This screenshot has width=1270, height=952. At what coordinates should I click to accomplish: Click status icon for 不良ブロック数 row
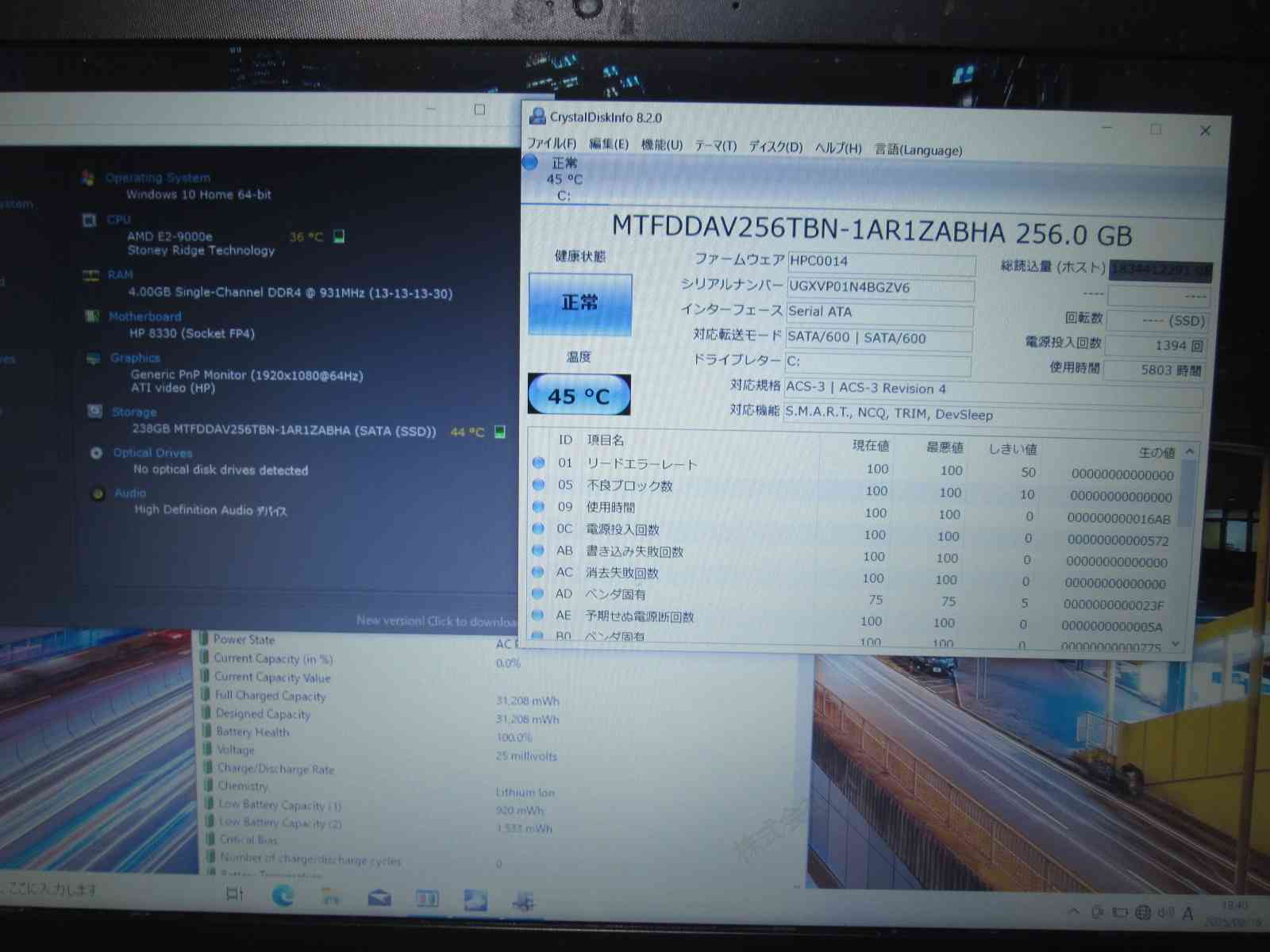pyautogui.click(x=539, y=485)
